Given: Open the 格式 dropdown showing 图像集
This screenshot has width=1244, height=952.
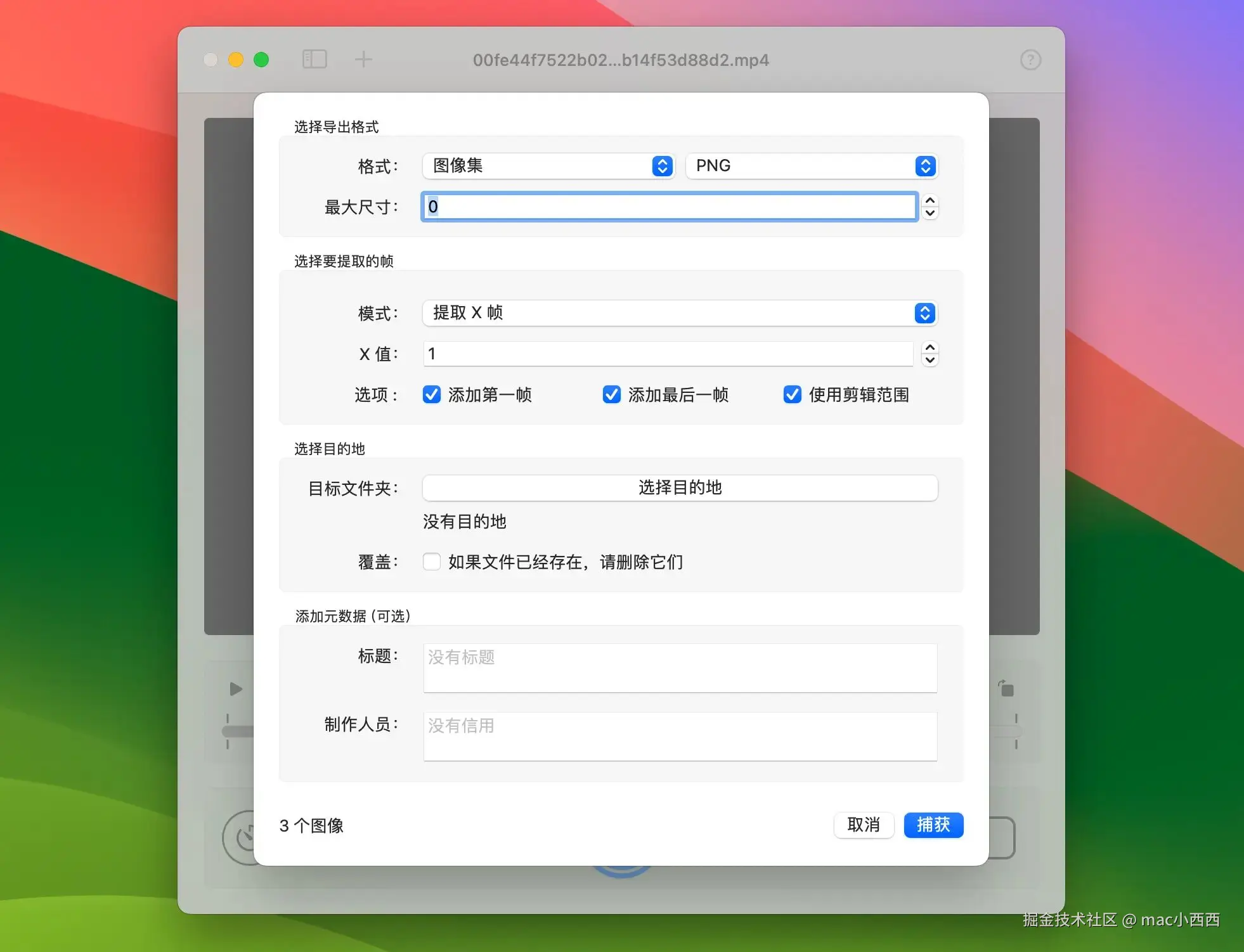Looking at the screenshot, I should 548,166.
